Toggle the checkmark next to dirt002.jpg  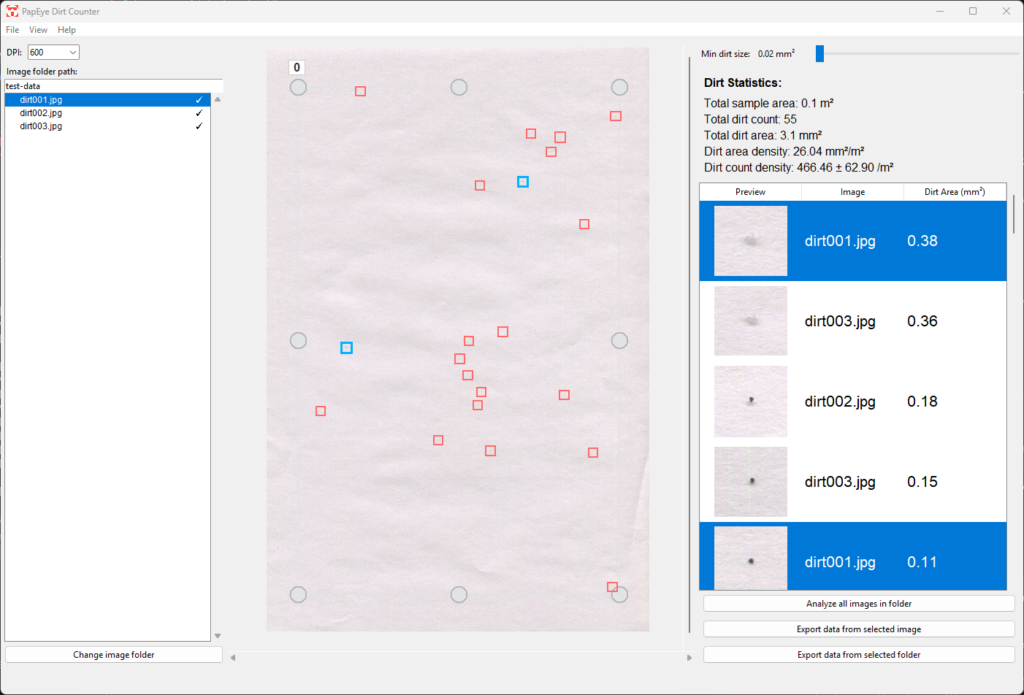(198, 113)
